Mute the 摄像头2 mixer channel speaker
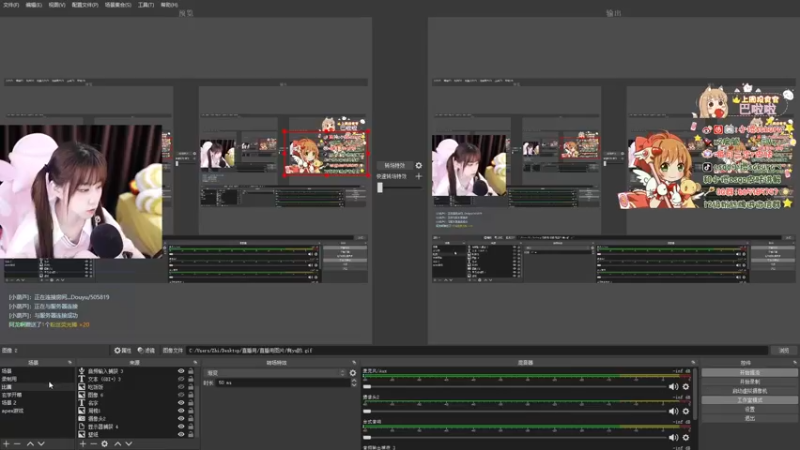 point(673,411)
